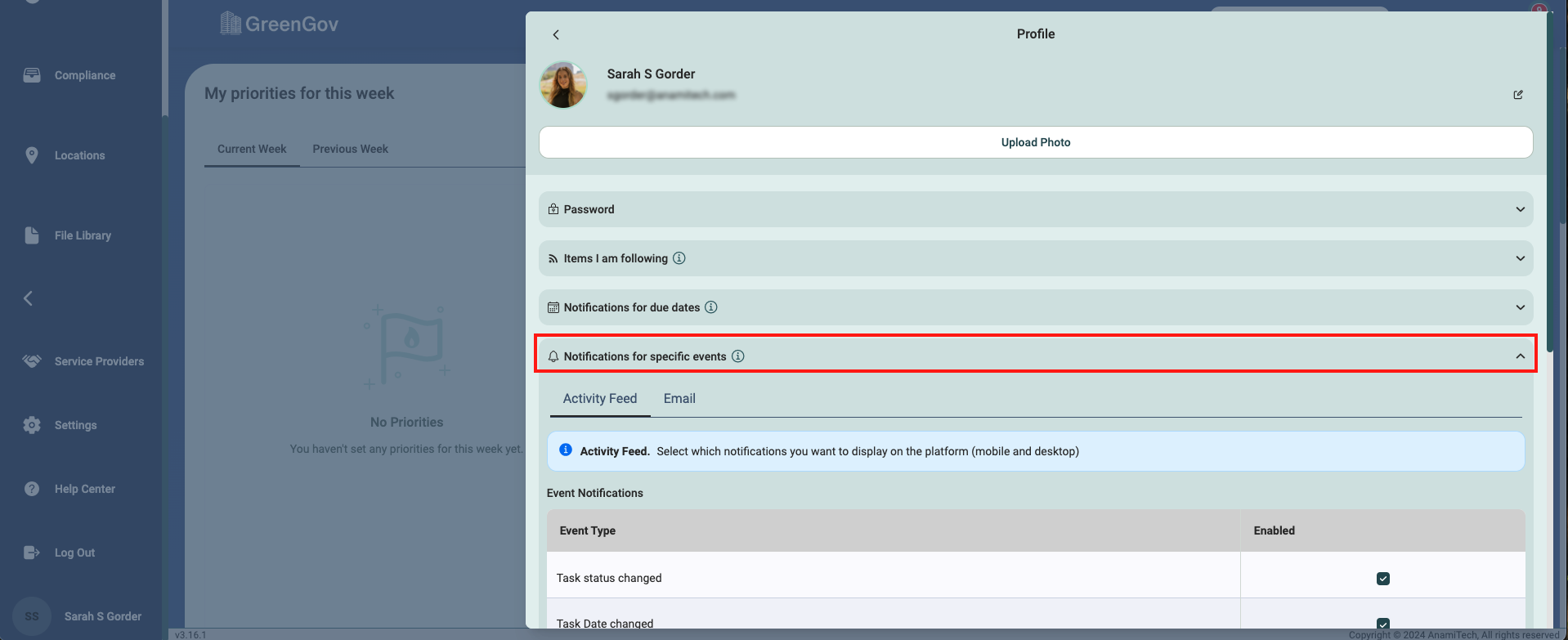Uncheck Task status changed notification
This screenshot has width=1568, height=640.
1383,579
